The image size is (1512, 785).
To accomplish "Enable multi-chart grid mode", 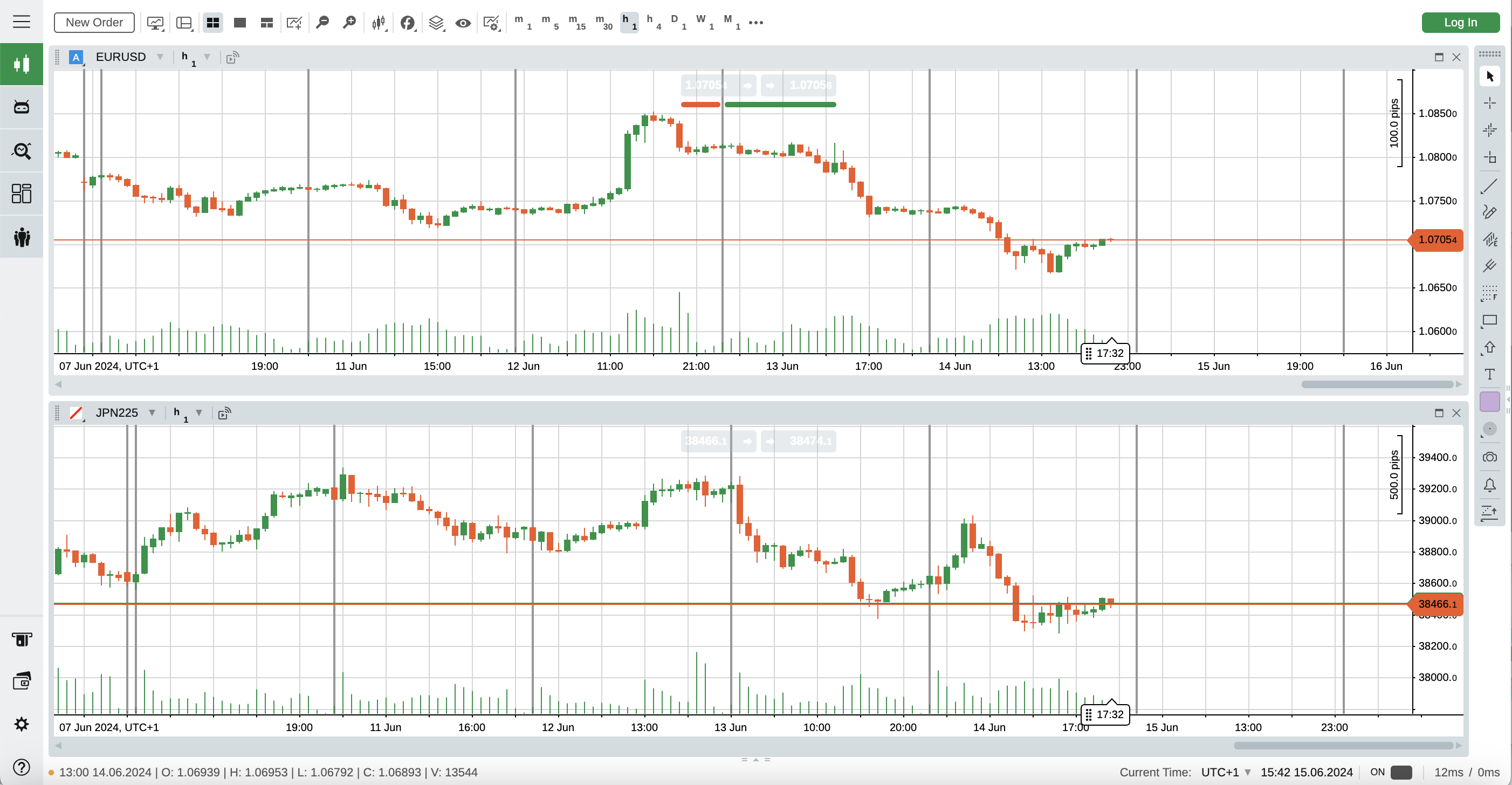I will tap(213, 22).
